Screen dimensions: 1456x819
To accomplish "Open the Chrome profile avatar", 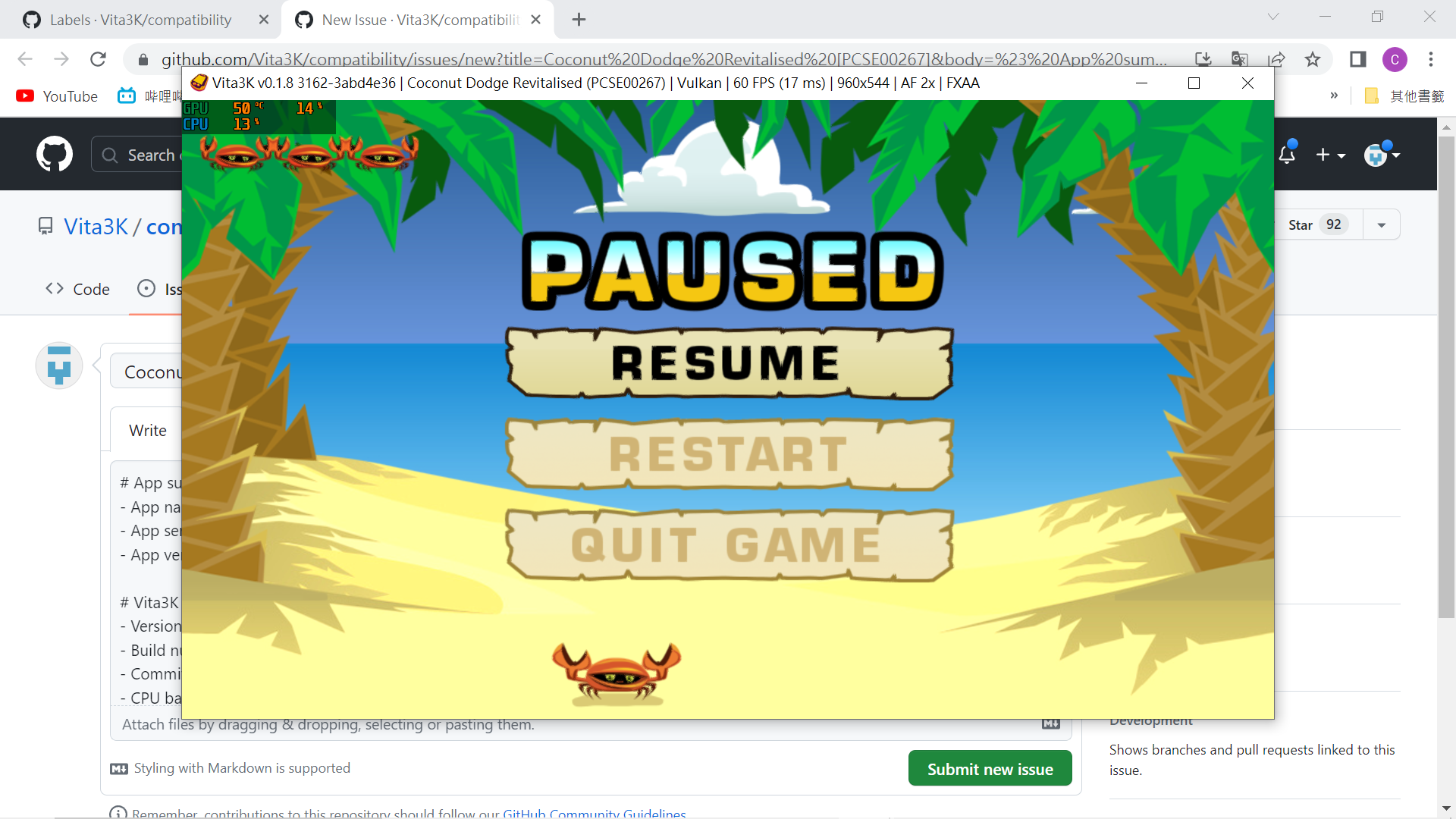I will (x=1395, y=59).
